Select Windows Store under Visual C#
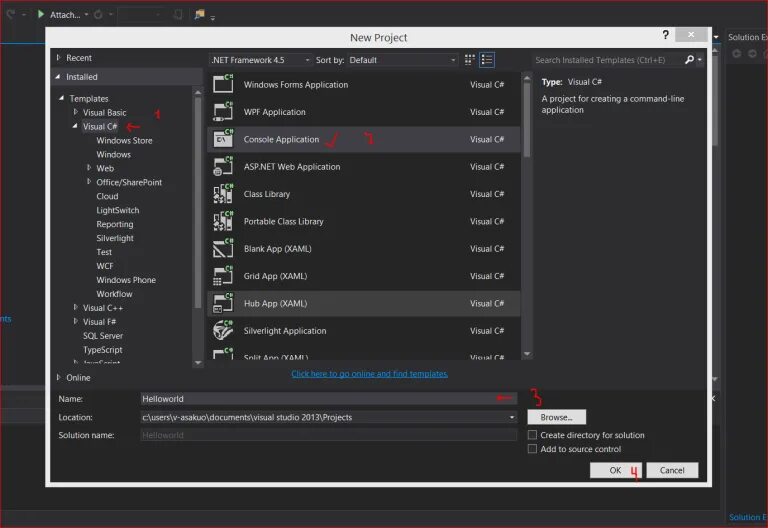Image resolution: width=768 pixels, height=528 pixels. [x=124, y=140]
